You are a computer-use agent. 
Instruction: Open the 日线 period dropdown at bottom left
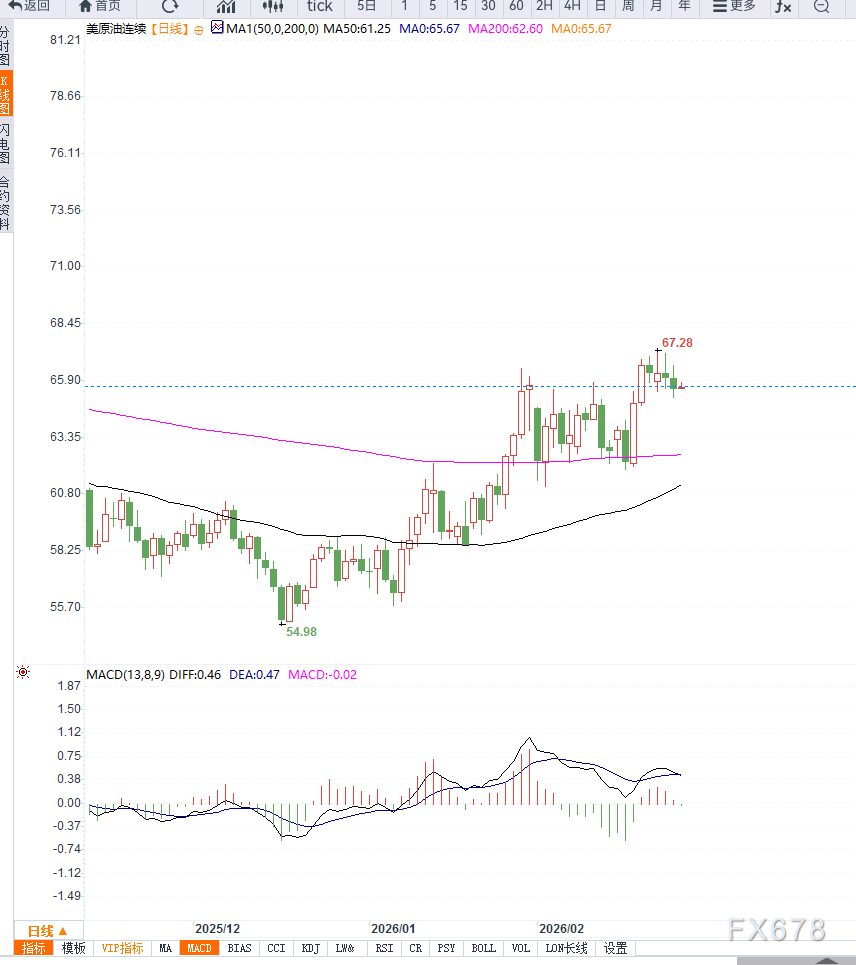tap(47, 930)
